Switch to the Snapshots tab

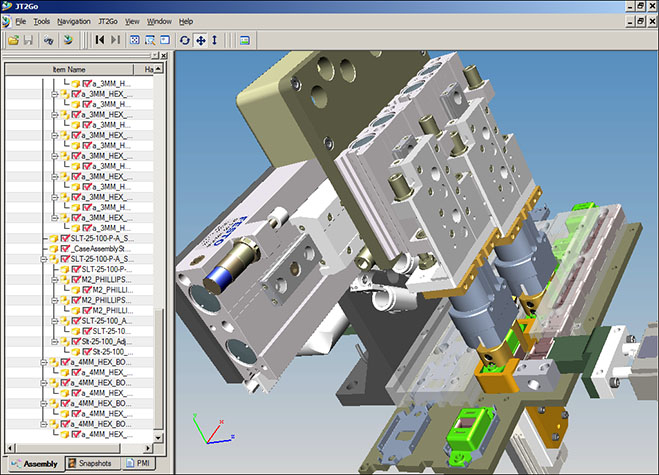point(90,464)
